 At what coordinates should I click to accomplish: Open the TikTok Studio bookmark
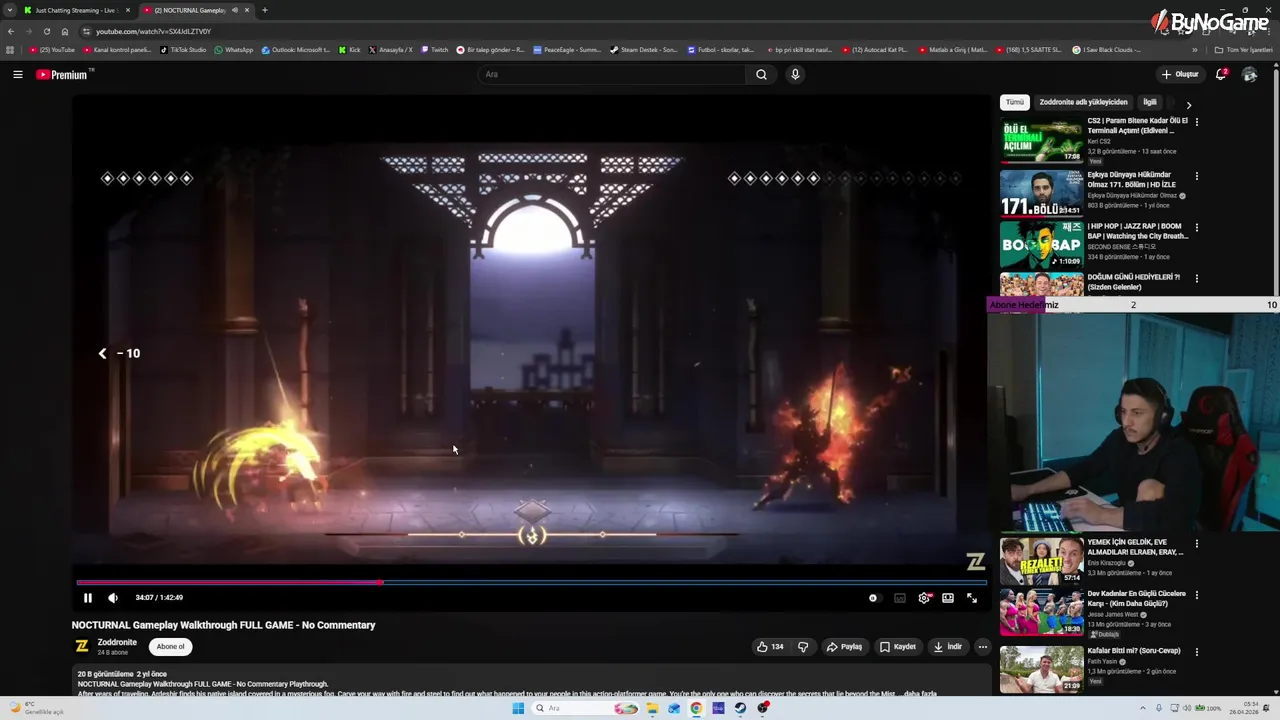[183, 49]
